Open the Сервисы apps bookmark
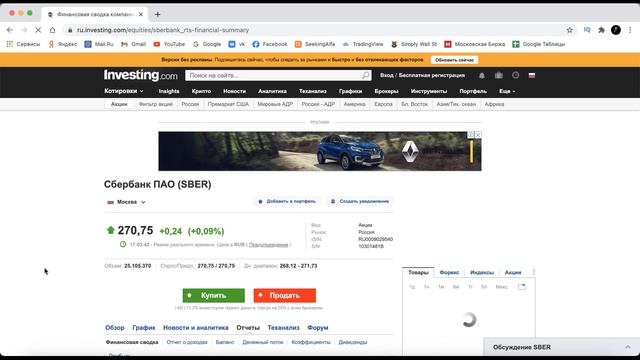Screen dimensions: 640x360 [x=23, y=44]
